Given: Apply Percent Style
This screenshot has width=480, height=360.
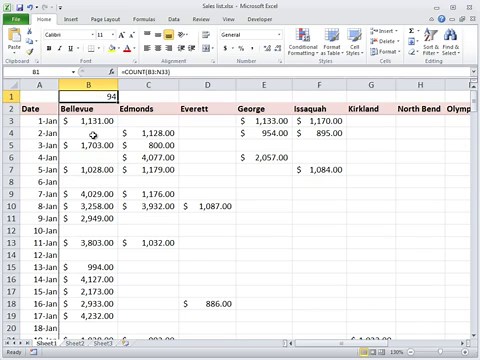Looking at the screenshot, I should coord(241,48).
